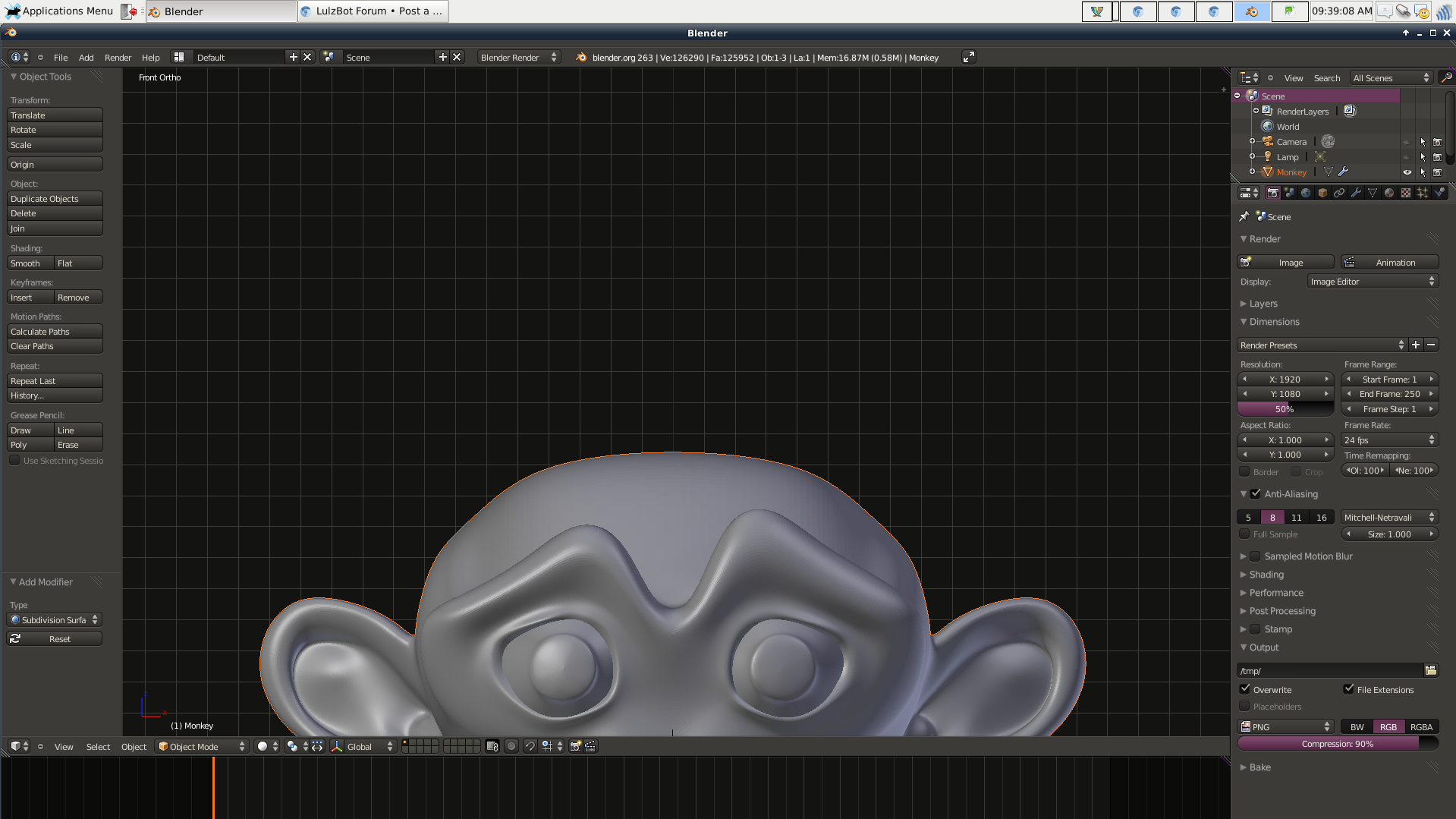Image resolution: width=1456 pixels, height=819 pixels.
Task: Open the File menu
Action: (61, 57)
